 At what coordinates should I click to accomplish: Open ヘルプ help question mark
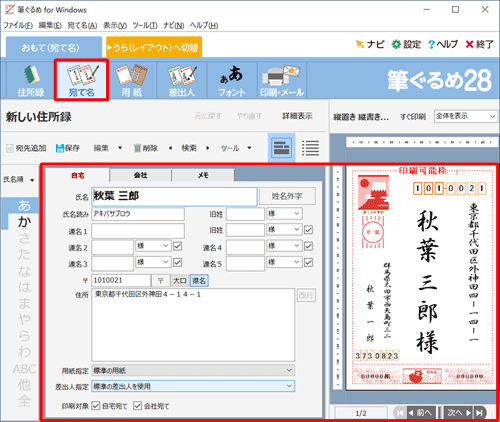(x=443, y=44)
